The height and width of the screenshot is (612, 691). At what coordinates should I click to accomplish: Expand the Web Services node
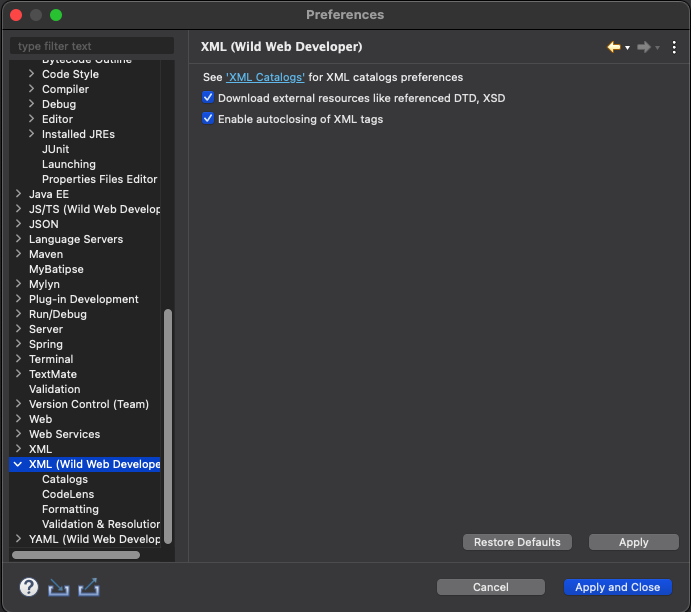18,434
